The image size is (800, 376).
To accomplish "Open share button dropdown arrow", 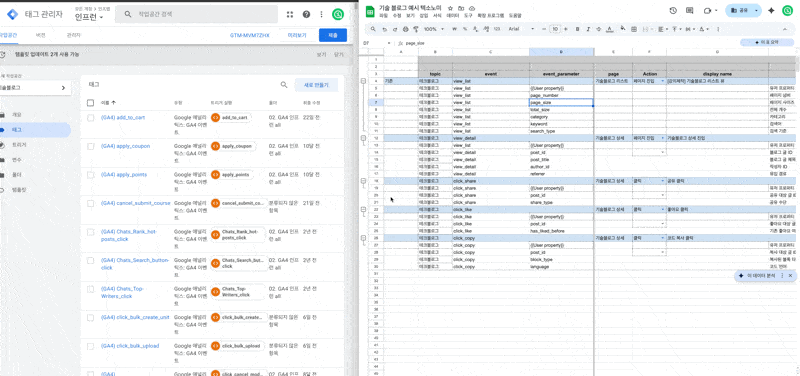I will [756, 10].
